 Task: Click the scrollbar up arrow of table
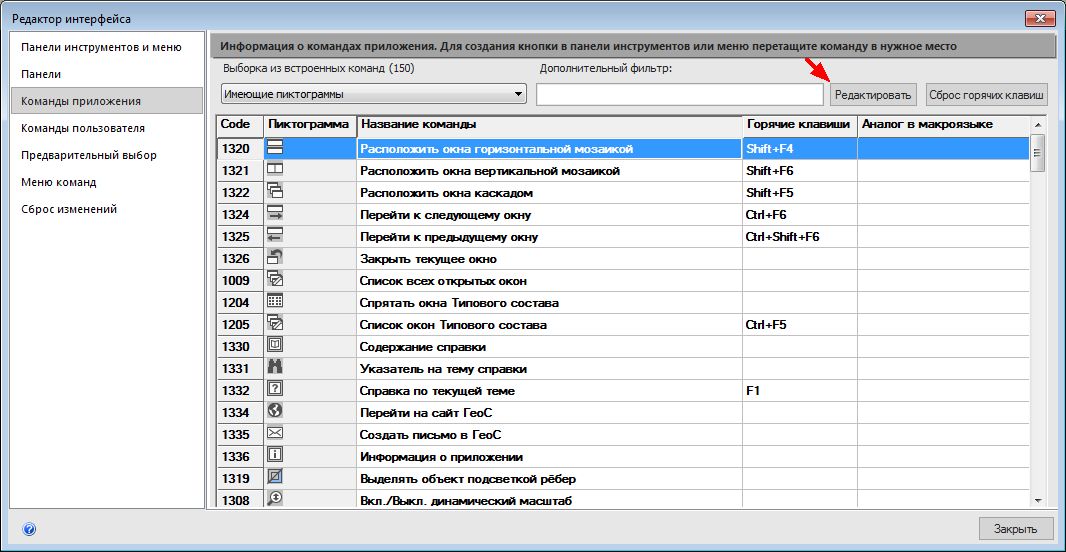[1037, 125]
